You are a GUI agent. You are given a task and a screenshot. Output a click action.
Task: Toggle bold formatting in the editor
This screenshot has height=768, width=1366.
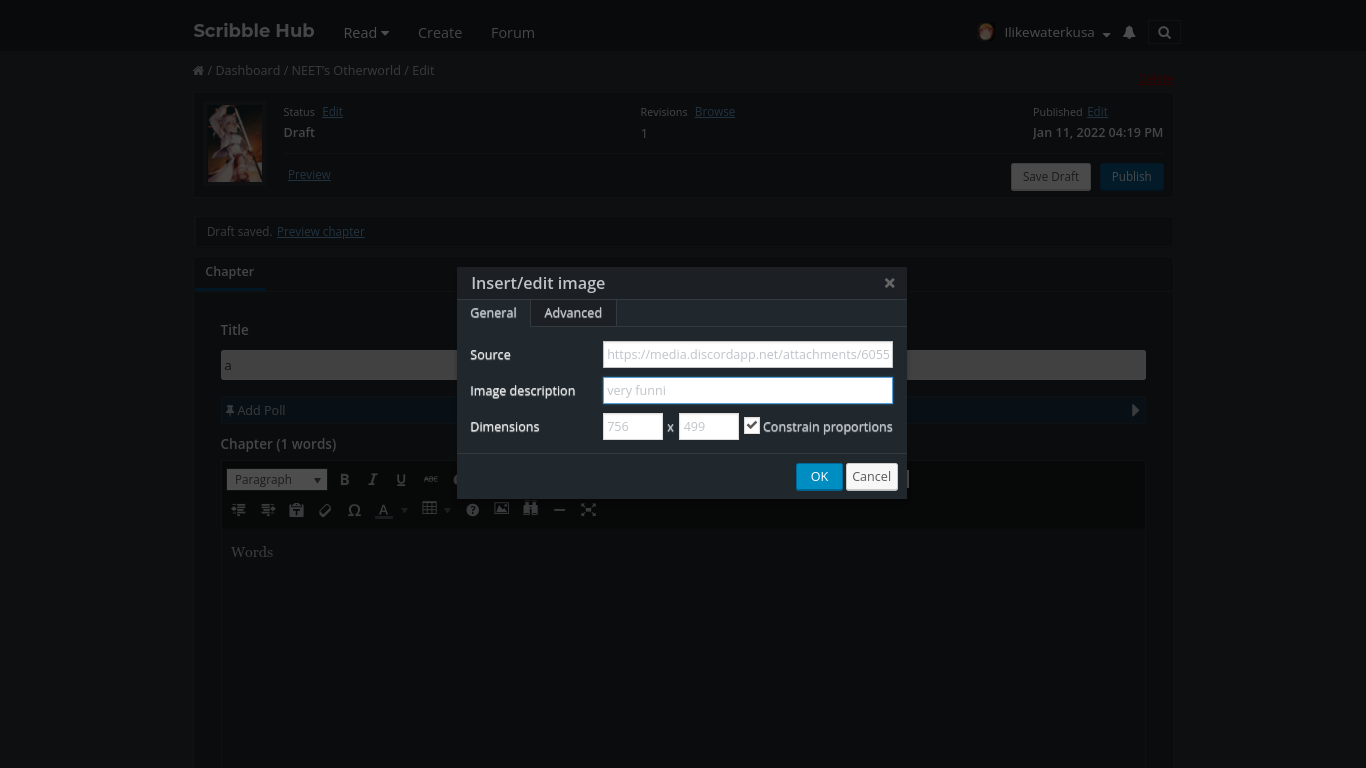(344, 479)
